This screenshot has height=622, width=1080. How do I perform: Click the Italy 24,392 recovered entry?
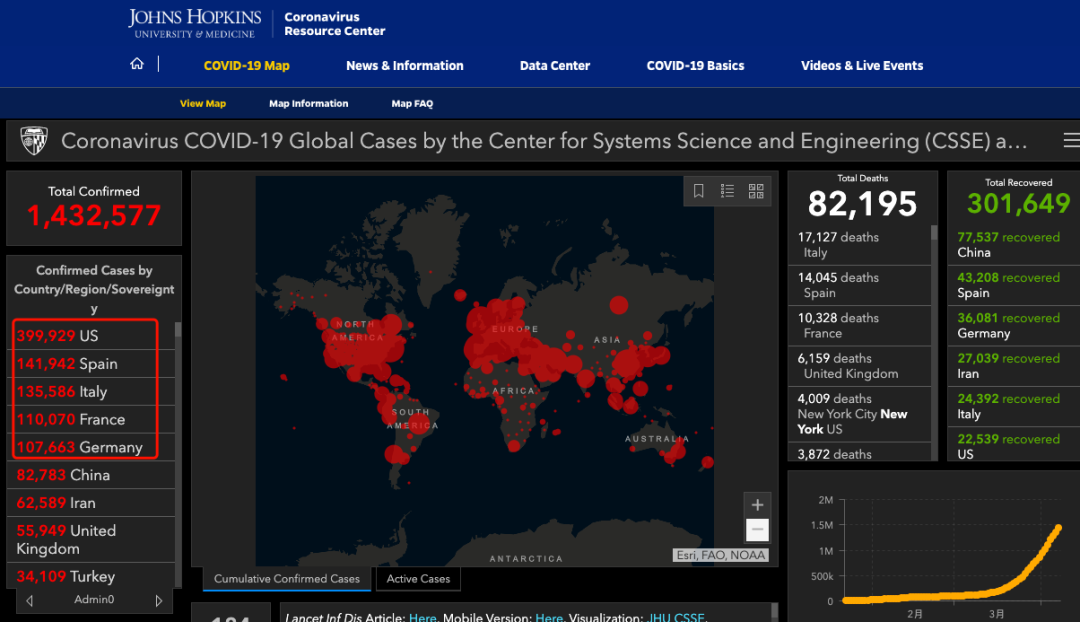[1014, 406]
